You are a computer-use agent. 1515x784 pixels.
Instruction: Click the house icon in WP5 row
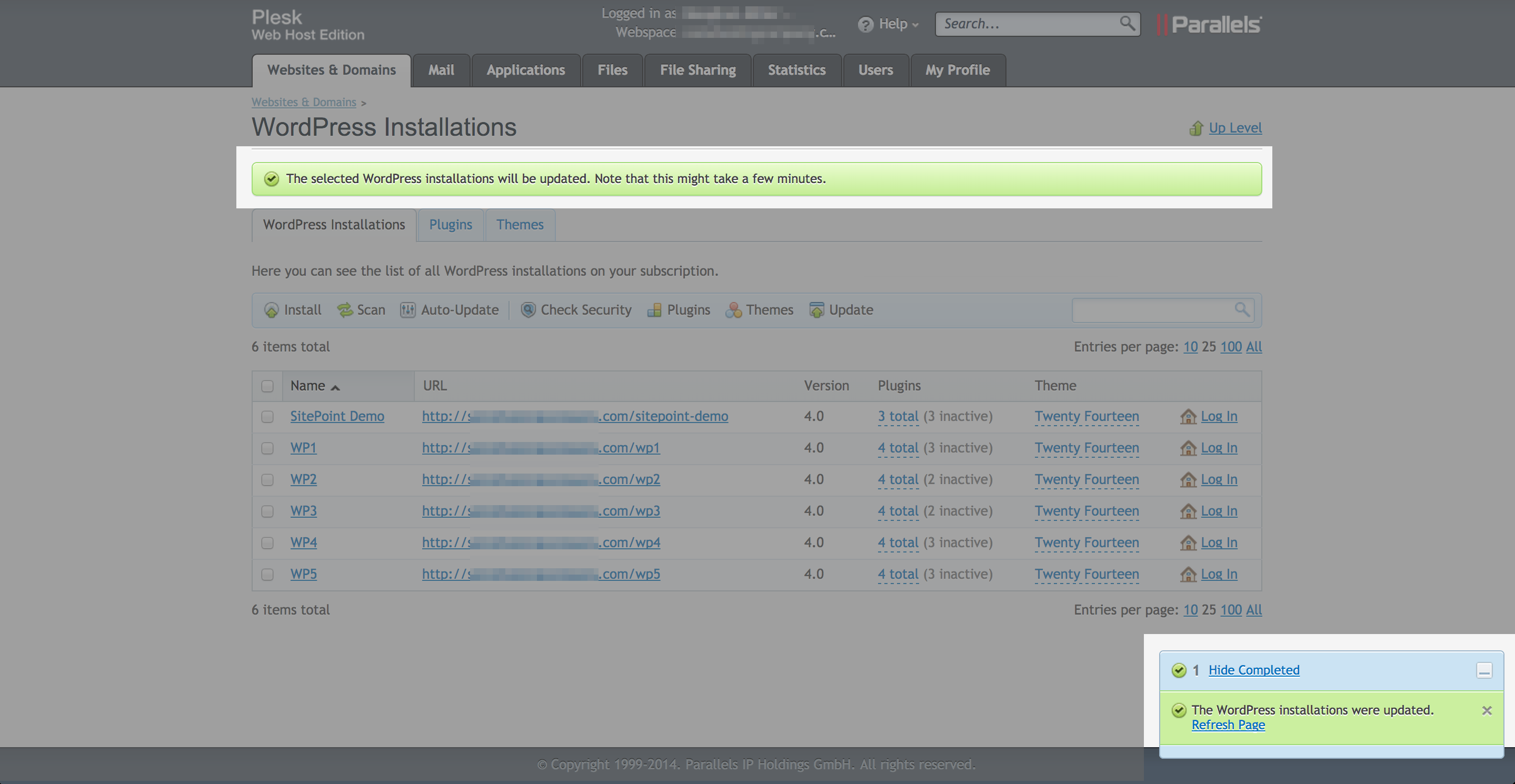coord(1188,574)
